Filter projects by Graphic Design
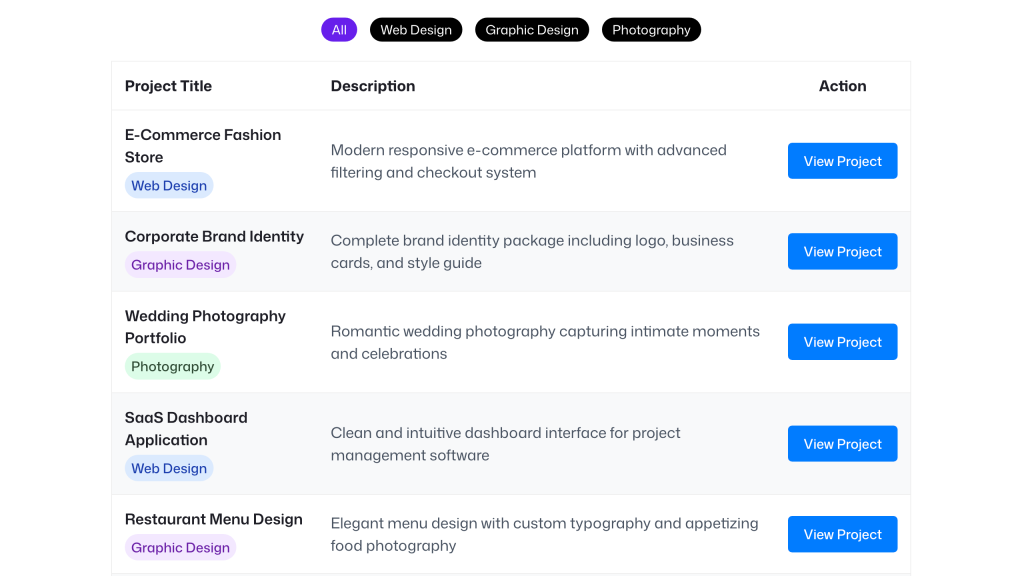This screenshot has height=576, width=1024. coord(531,29)
